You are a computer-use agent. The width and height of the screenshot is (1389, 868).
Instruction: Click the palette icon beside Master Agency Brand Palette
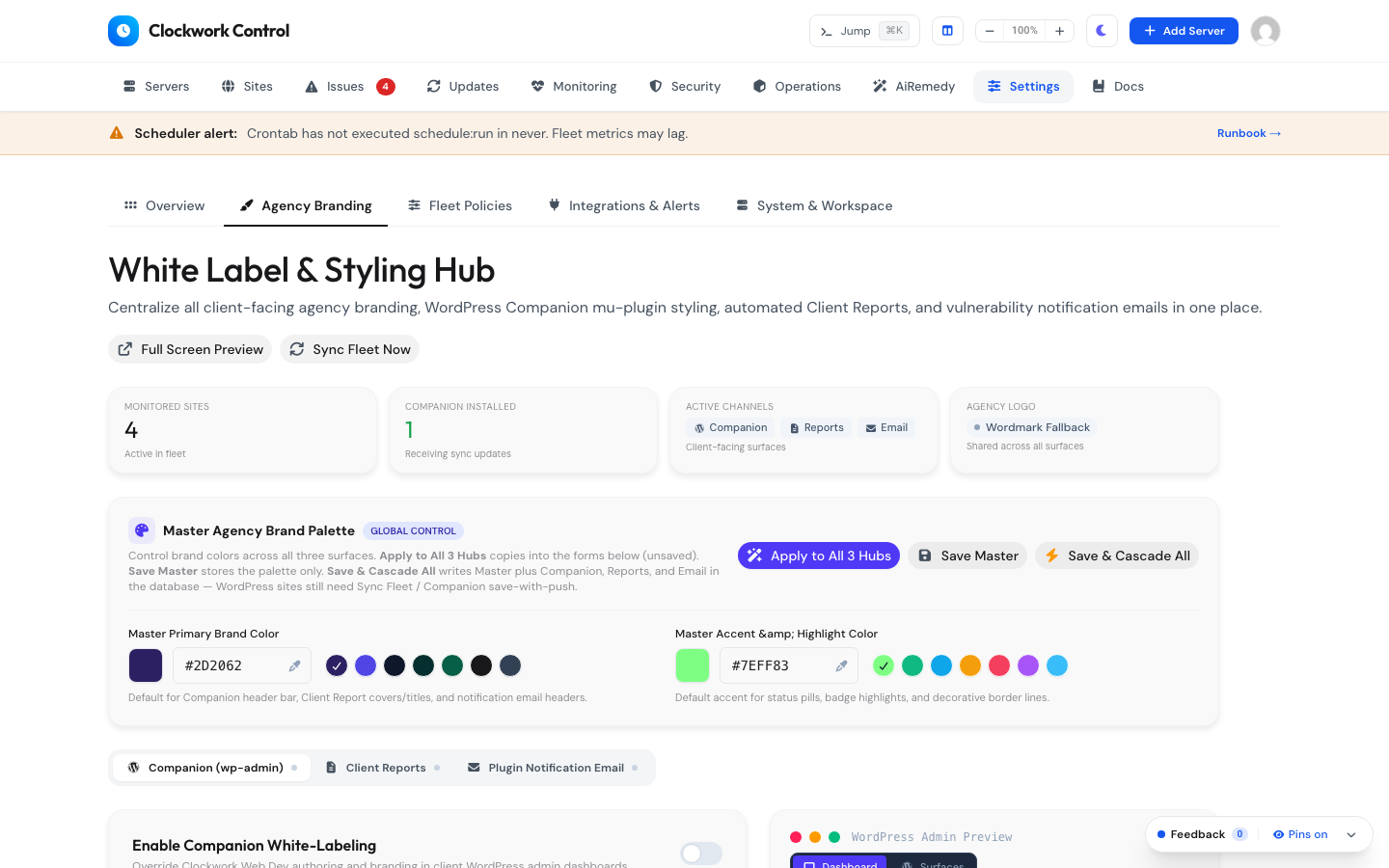142,530
